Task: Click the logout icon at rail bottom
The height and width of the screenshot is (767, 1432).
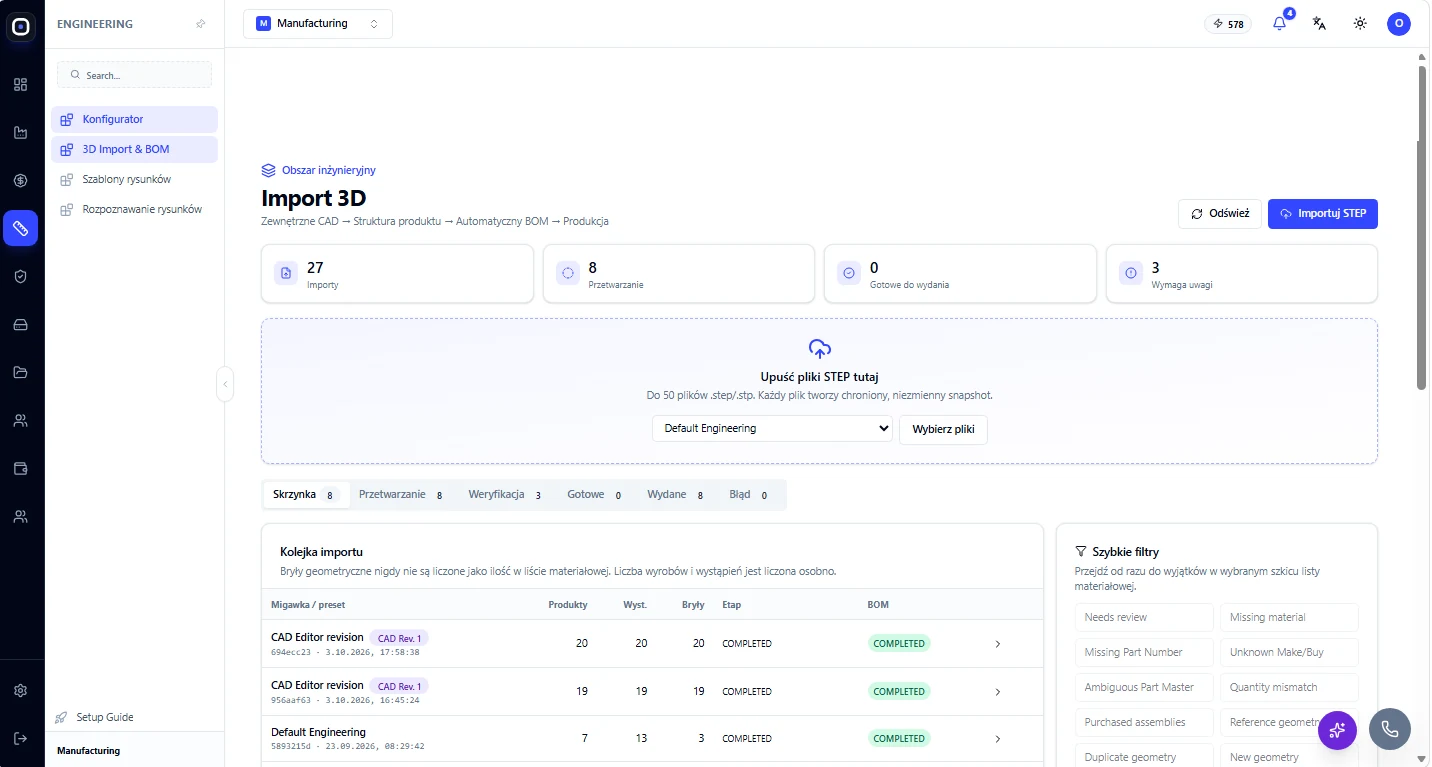Action: 20,738
